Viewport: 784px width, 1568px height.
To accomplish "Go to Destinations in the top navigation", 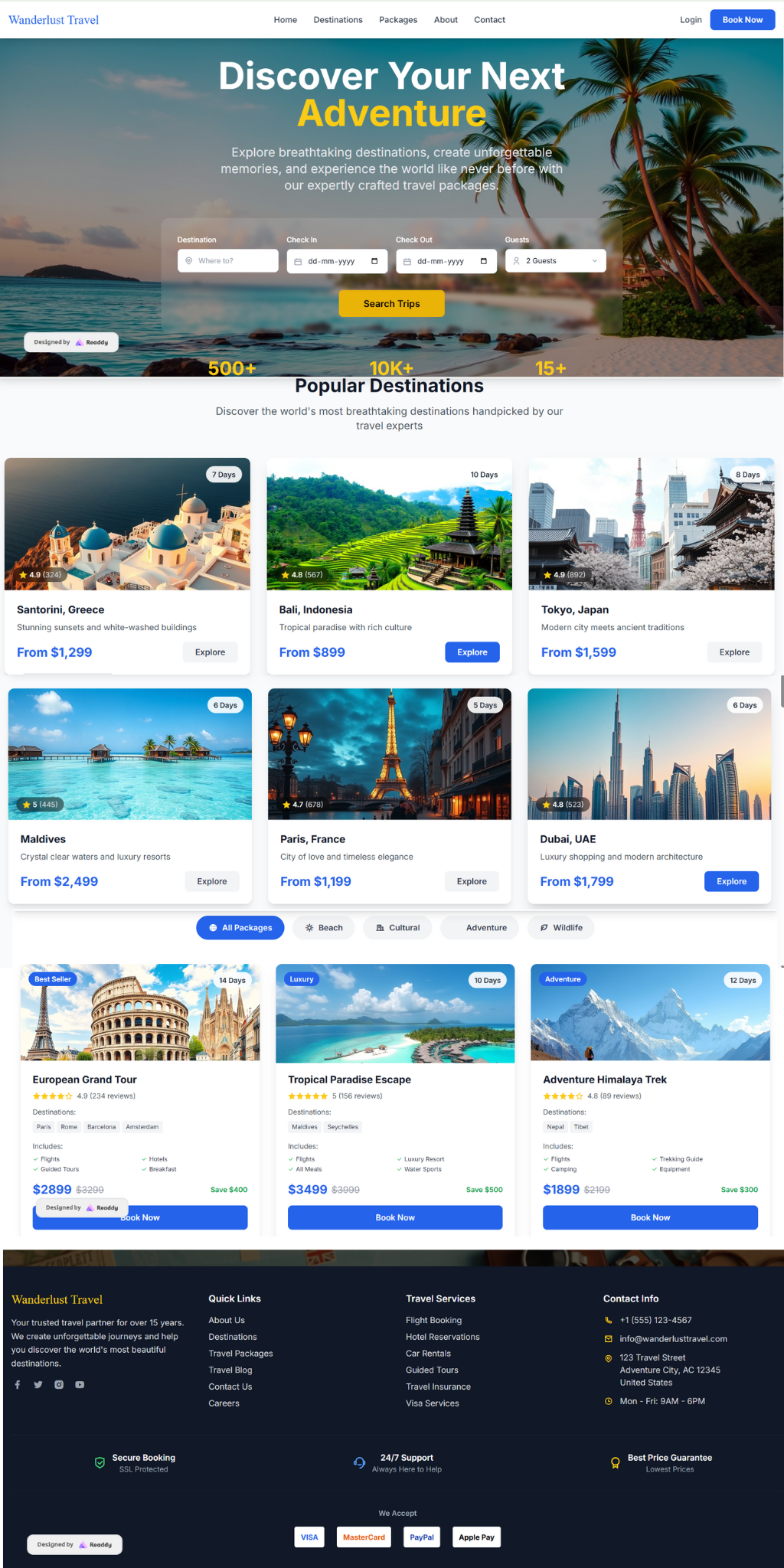I will point(338,20).
